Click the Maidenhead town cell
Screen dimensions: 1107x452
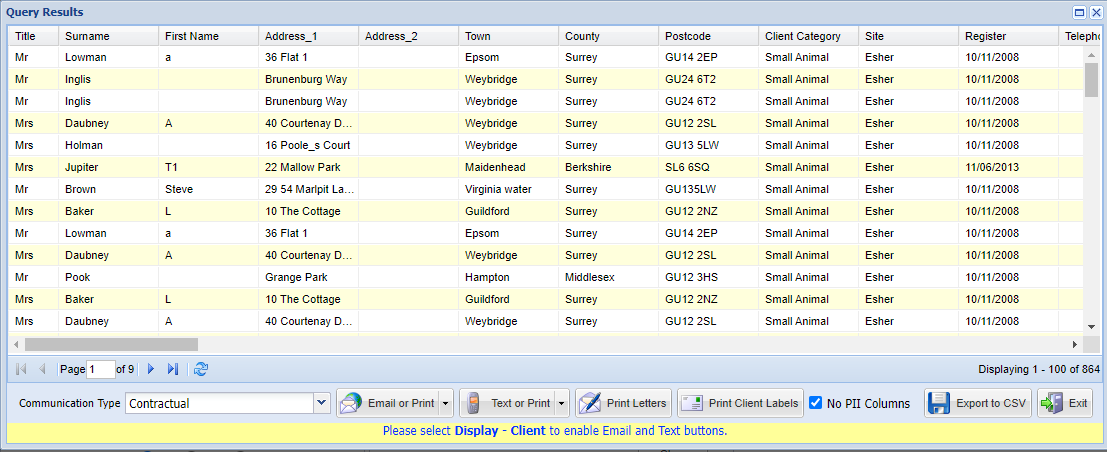[x=508, y=167]
